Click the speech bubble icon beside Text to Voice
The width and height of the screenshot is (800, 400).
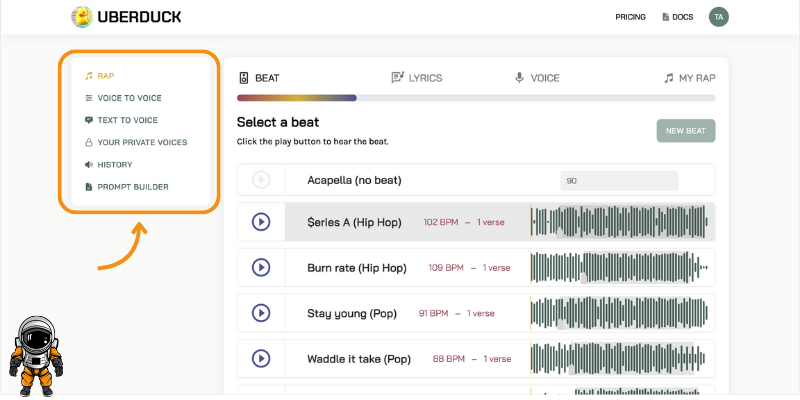[89, 120]
